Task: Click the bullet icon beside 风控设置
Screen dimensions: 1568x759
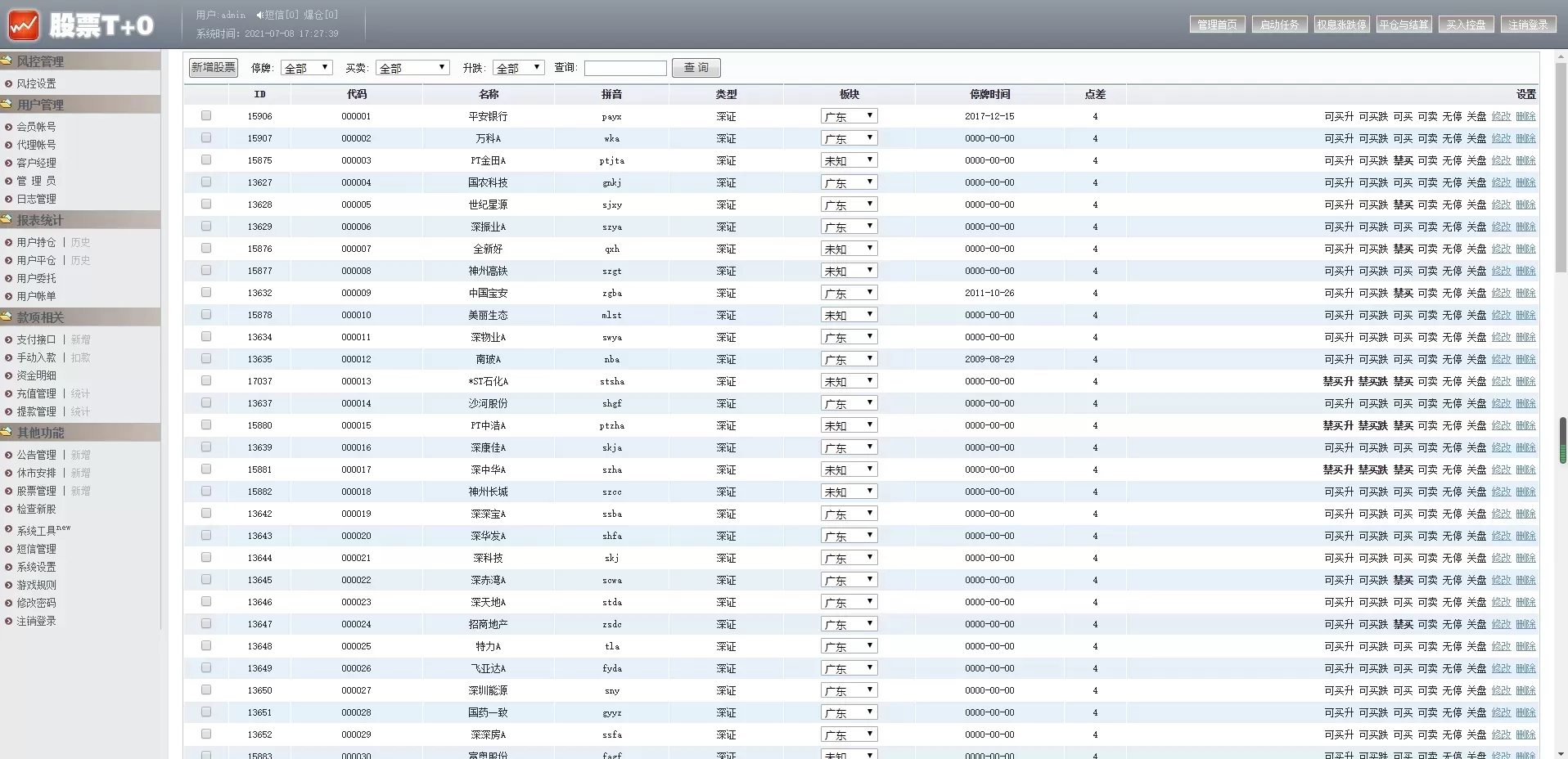Action: [8, 83]
